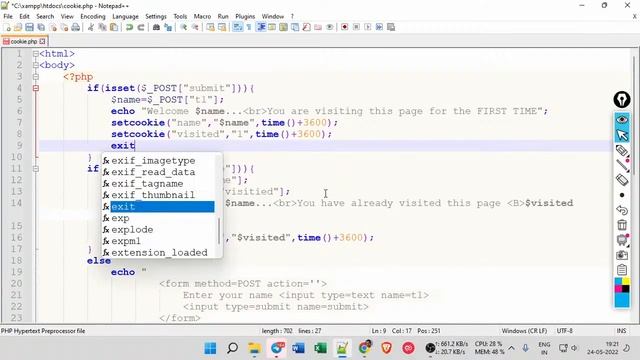
Task: Close the cookie.php tab
Action: pos(42,41)
